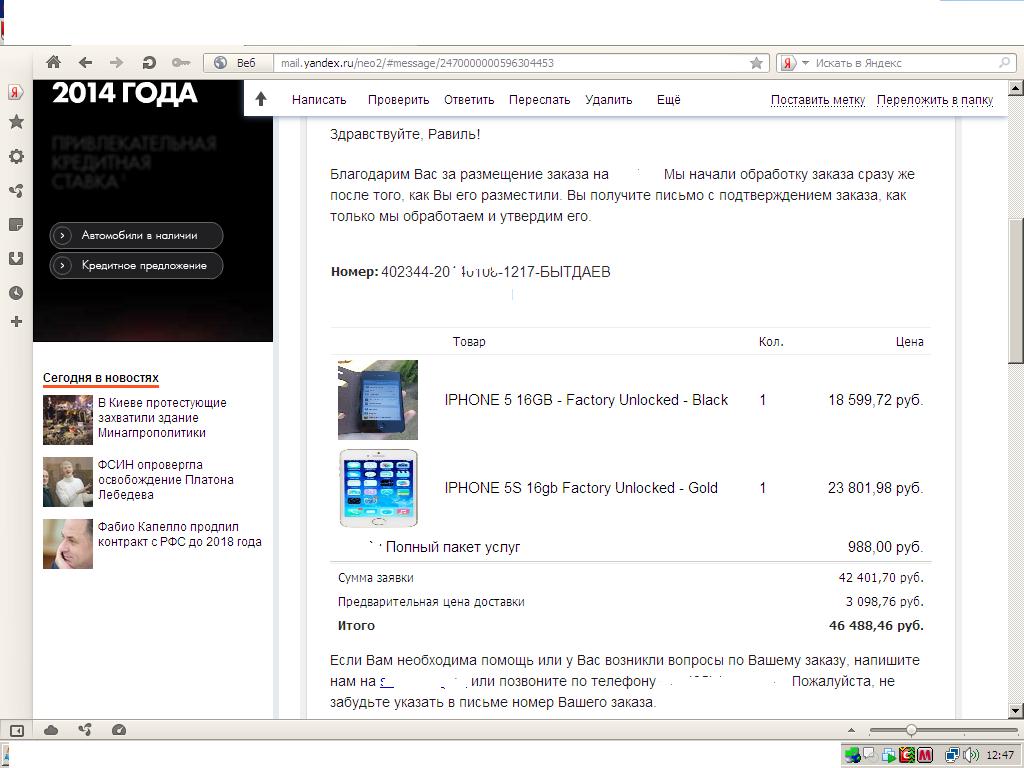Open downloads panel in sidebar
The width and height of the screenshot is (1024, 768).
click(16, 259)
